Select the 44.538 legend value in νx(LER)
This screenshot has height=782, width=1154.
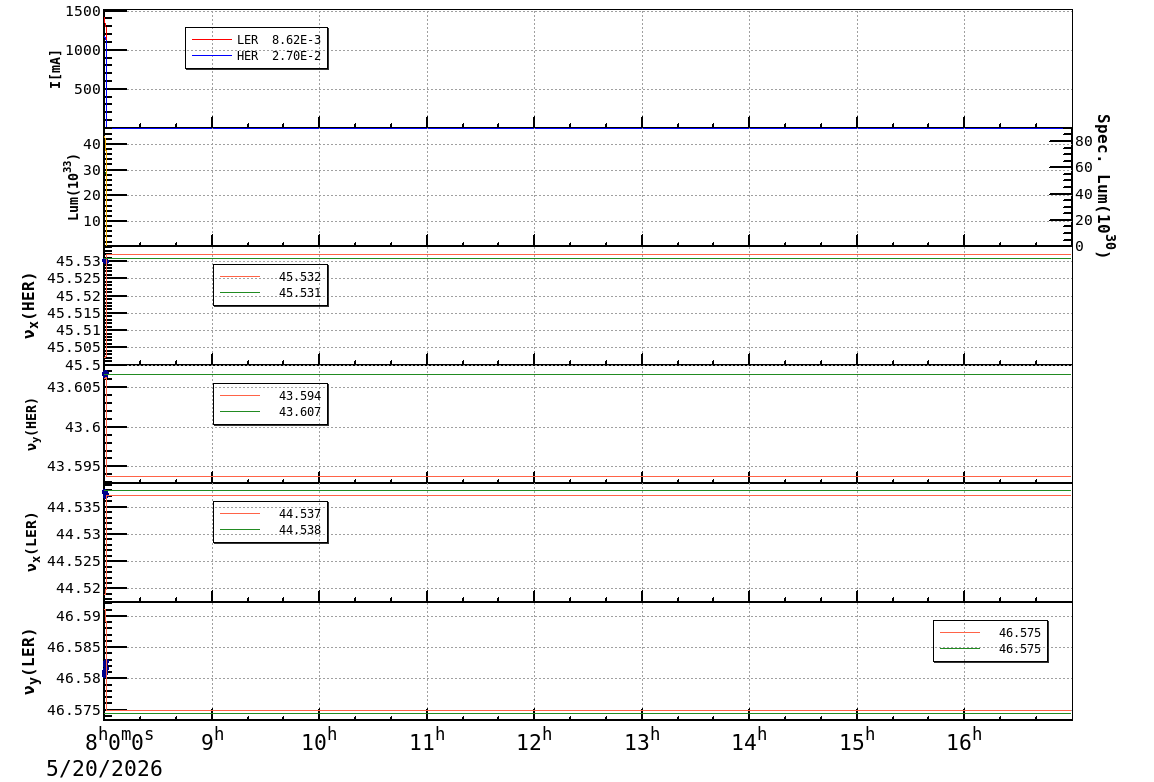click(x=300, y=530)
